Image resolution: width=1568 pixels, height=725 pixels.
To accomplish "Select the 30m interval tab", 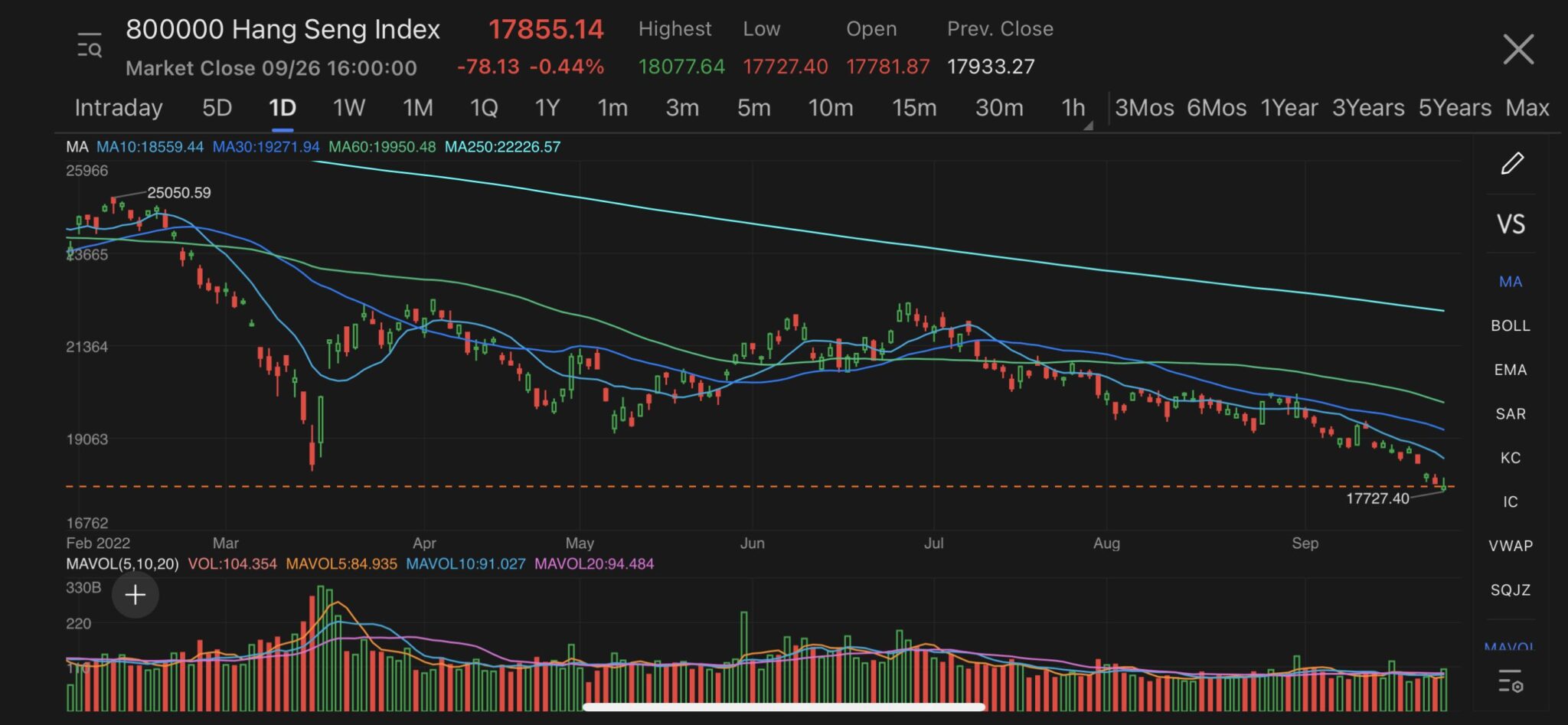I will [x=999, y=108].
